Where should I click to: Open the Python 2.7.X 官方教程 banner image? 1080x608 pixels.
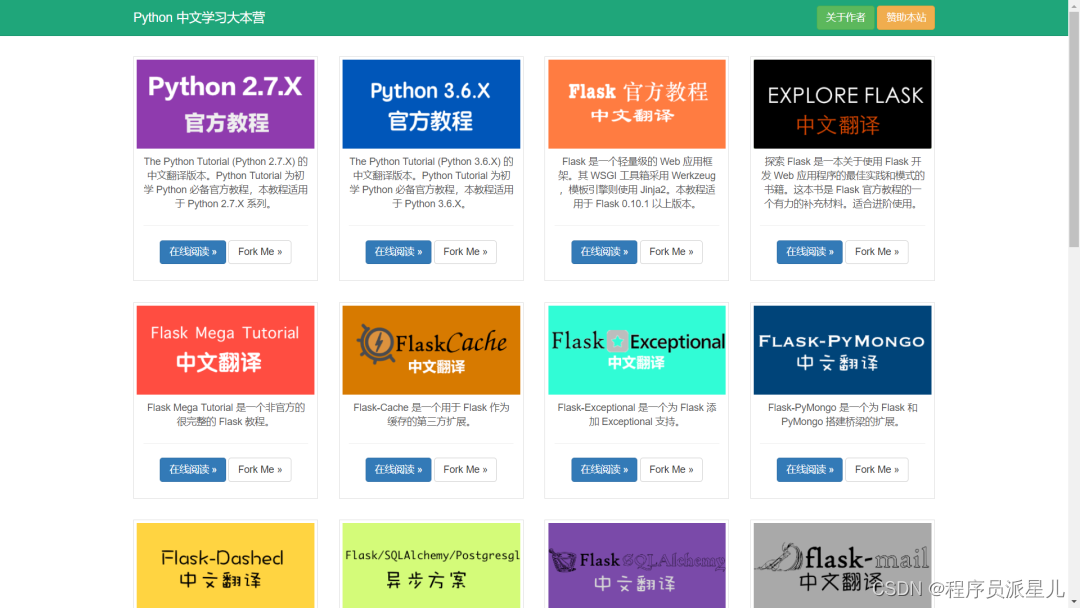pyautogui.click(x=225, y=104)
